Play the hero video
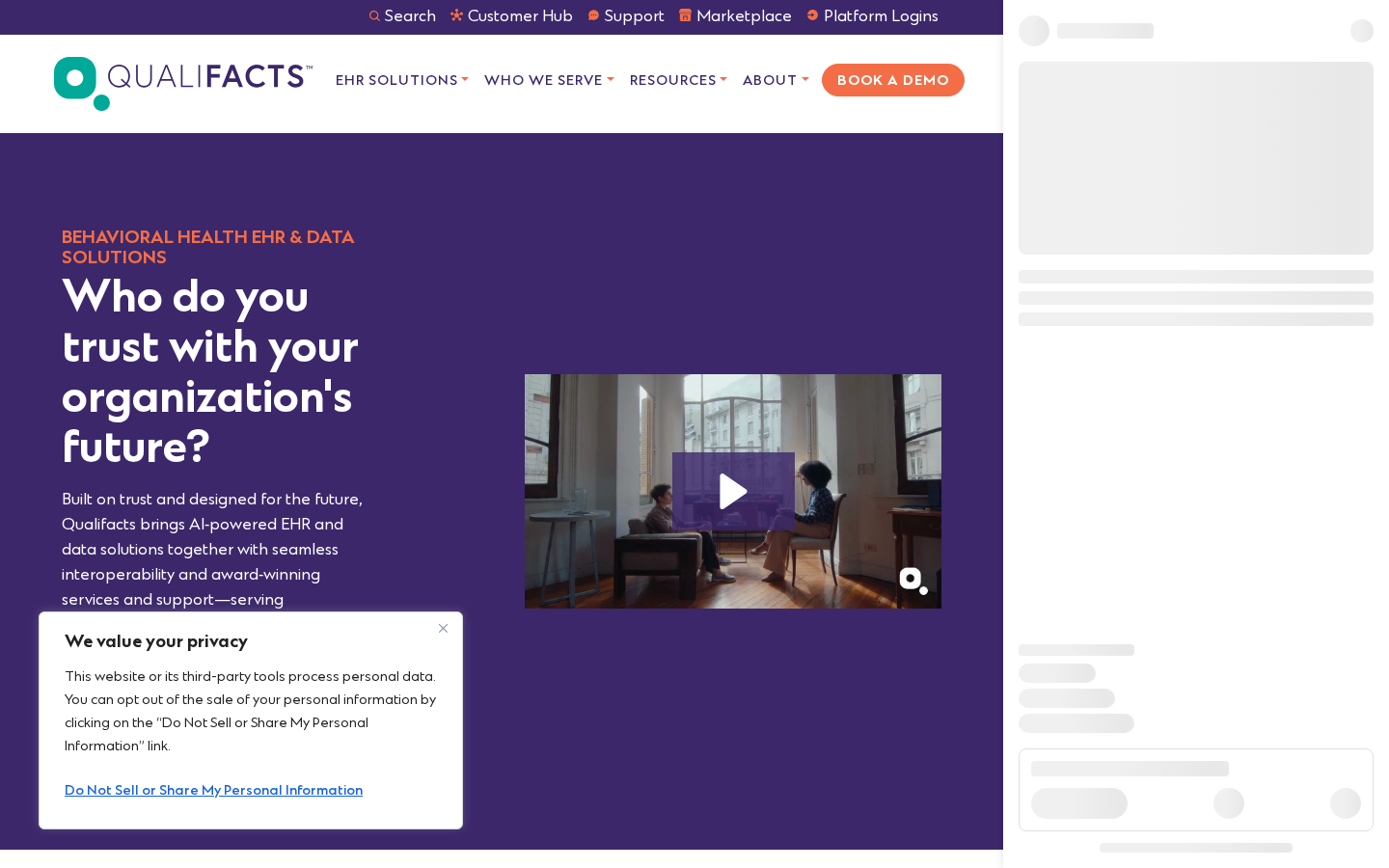 (733, 491)
